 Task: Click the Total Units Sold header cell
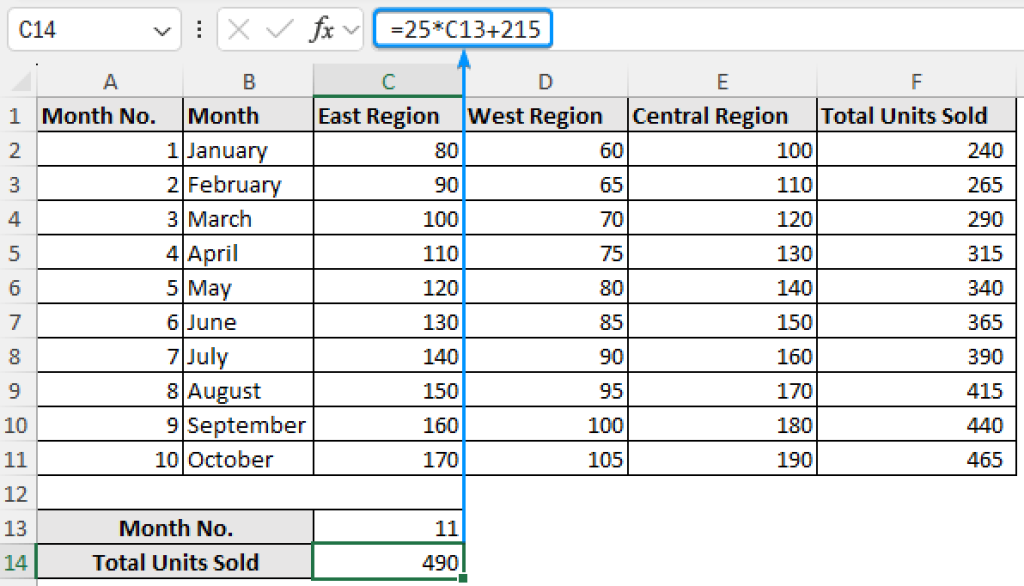tap(916, 115)
